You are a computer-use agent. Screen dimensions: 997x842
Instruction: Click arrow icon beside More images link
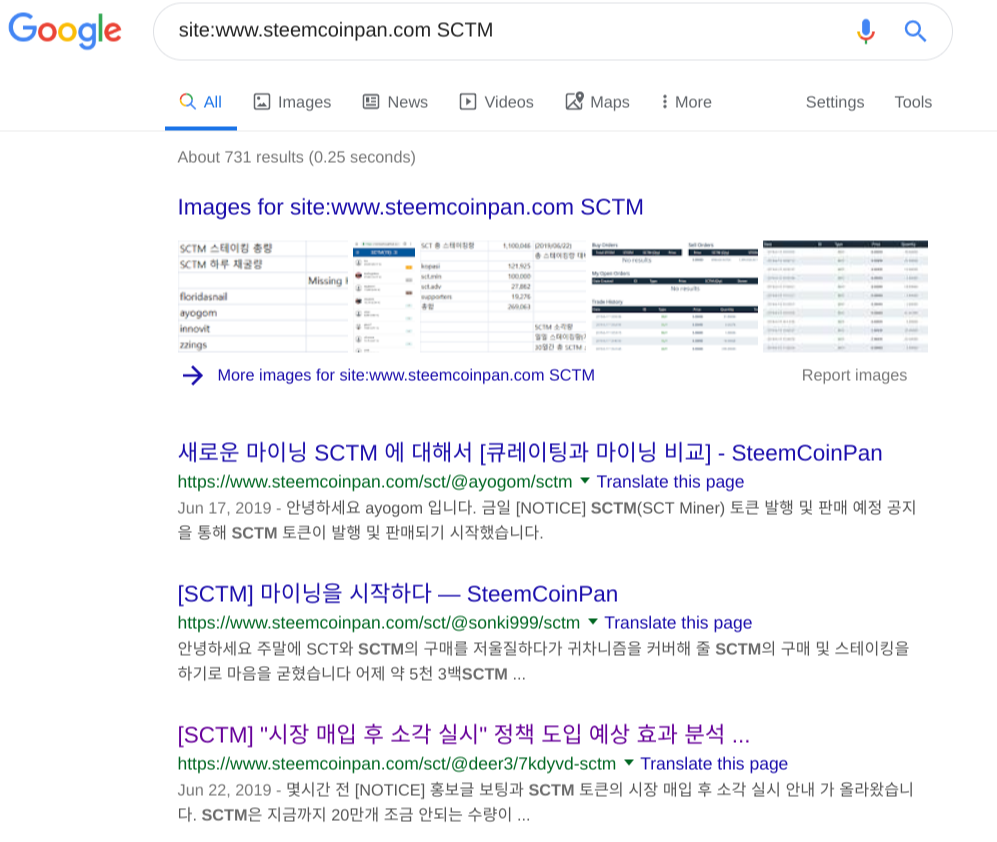193,375
